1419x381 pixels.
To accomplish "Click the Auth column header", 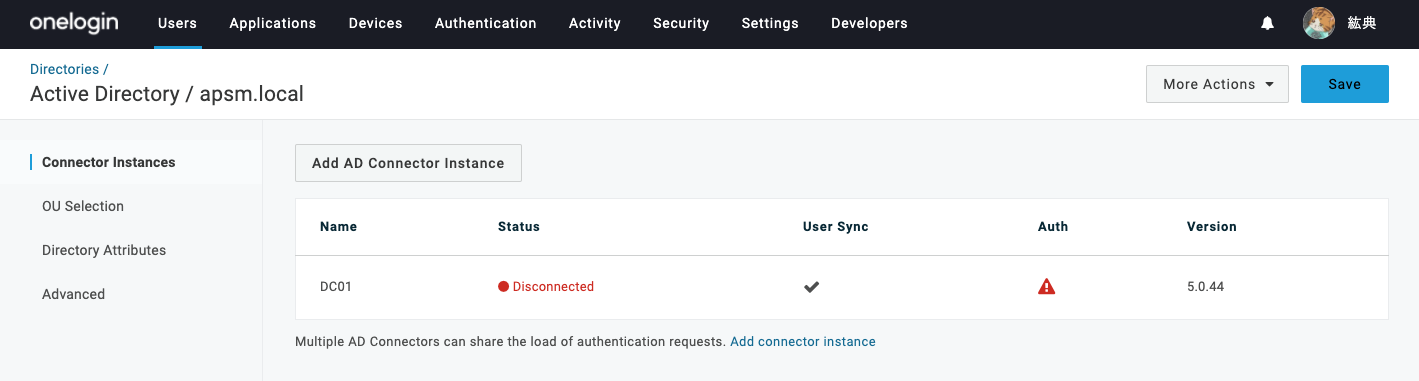I will [x=1053, y=227].
